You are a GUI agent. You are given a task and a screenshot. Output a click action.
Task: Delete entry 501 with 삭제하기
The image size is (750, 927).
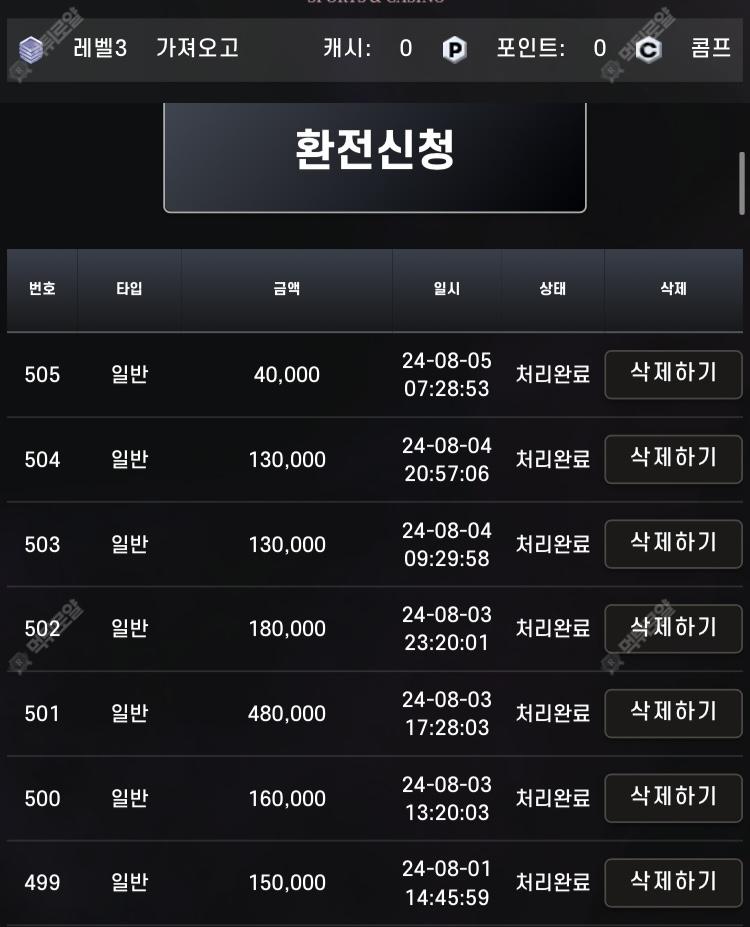(673, 713)
